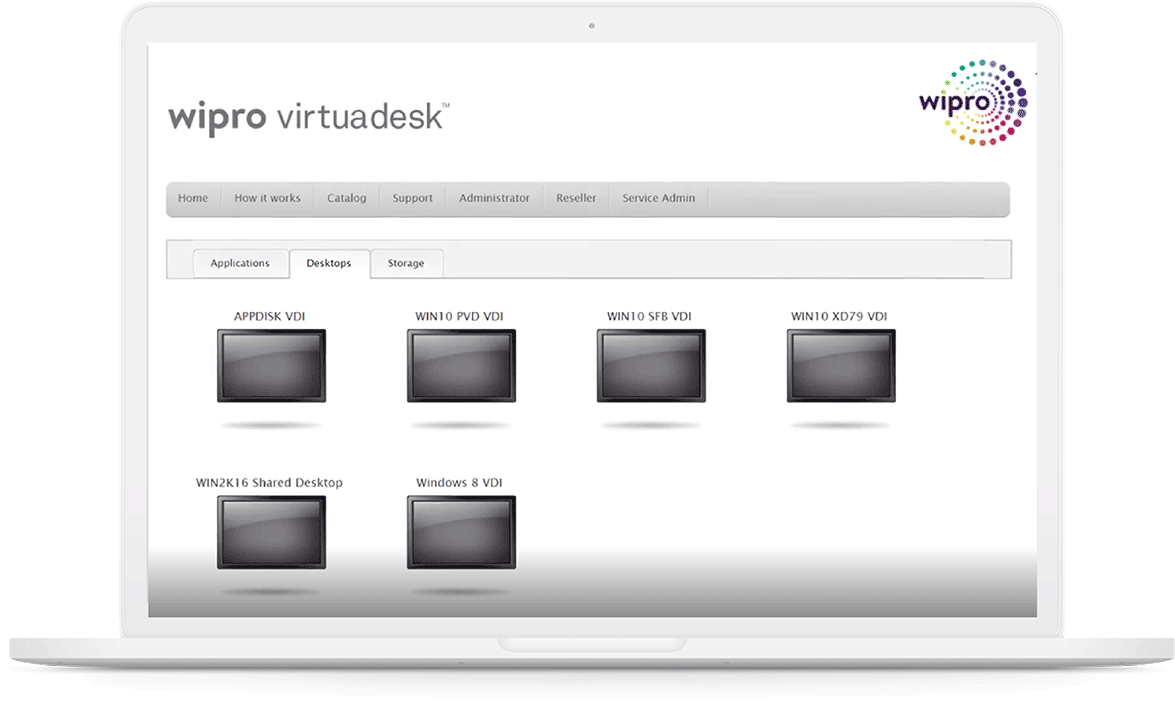The image size is (1175, 702).
Task: Select Support in the navigation bar
Action: click(412, 198)
